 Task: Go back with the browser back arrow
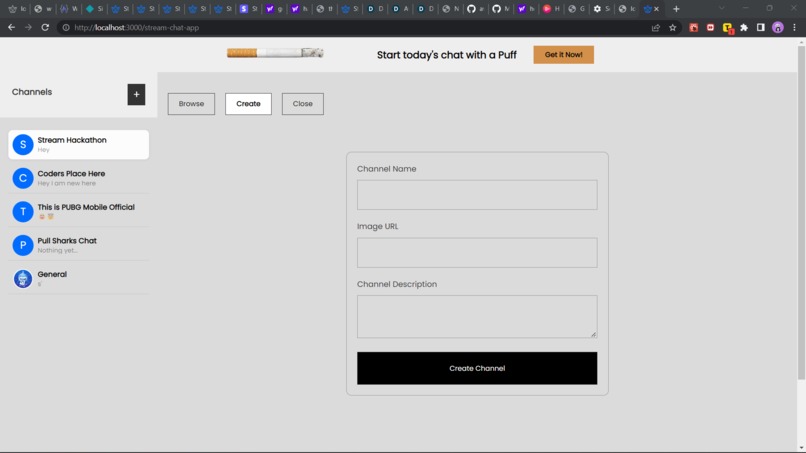click(x=11, y=27)
